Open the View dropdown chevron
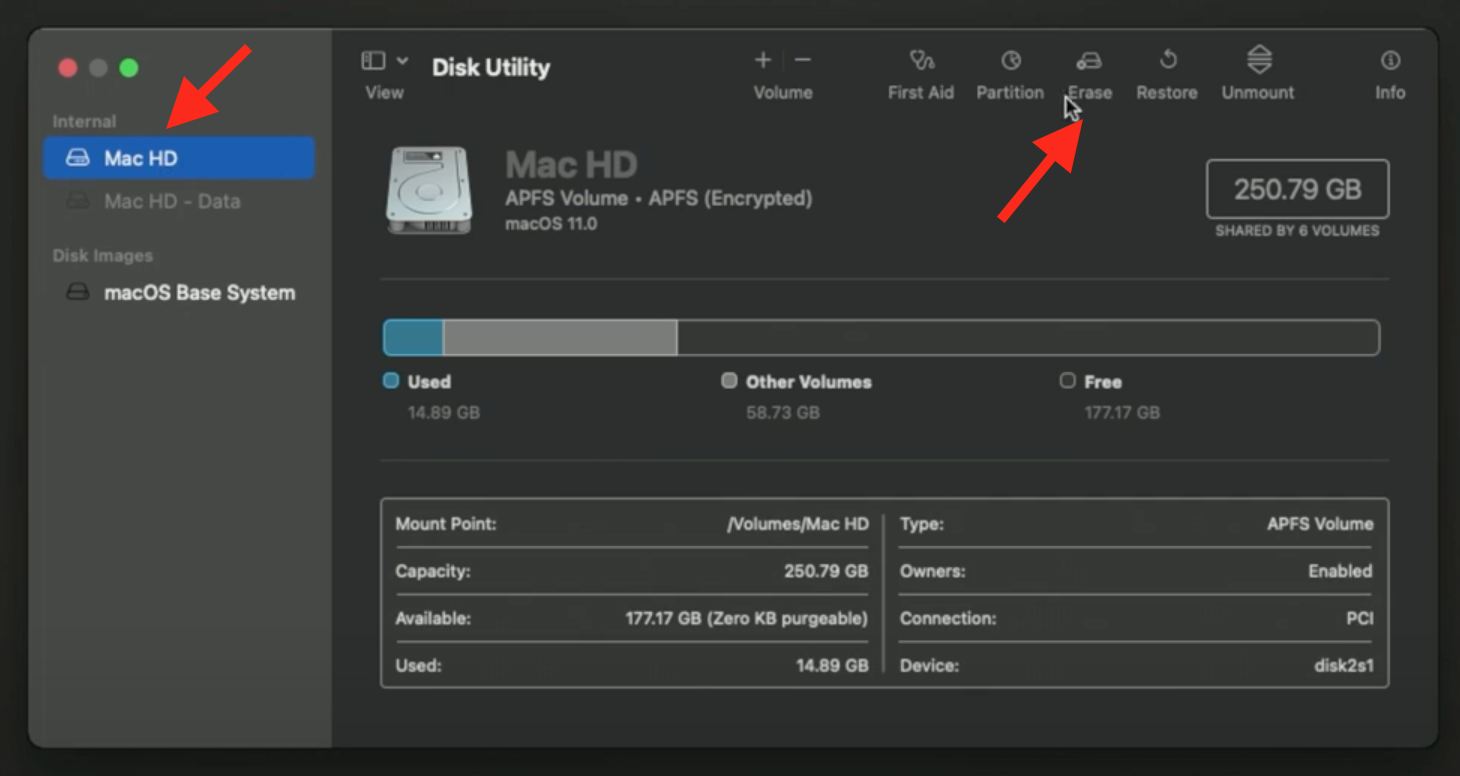The image size is (1460, 776). (402, 61)
